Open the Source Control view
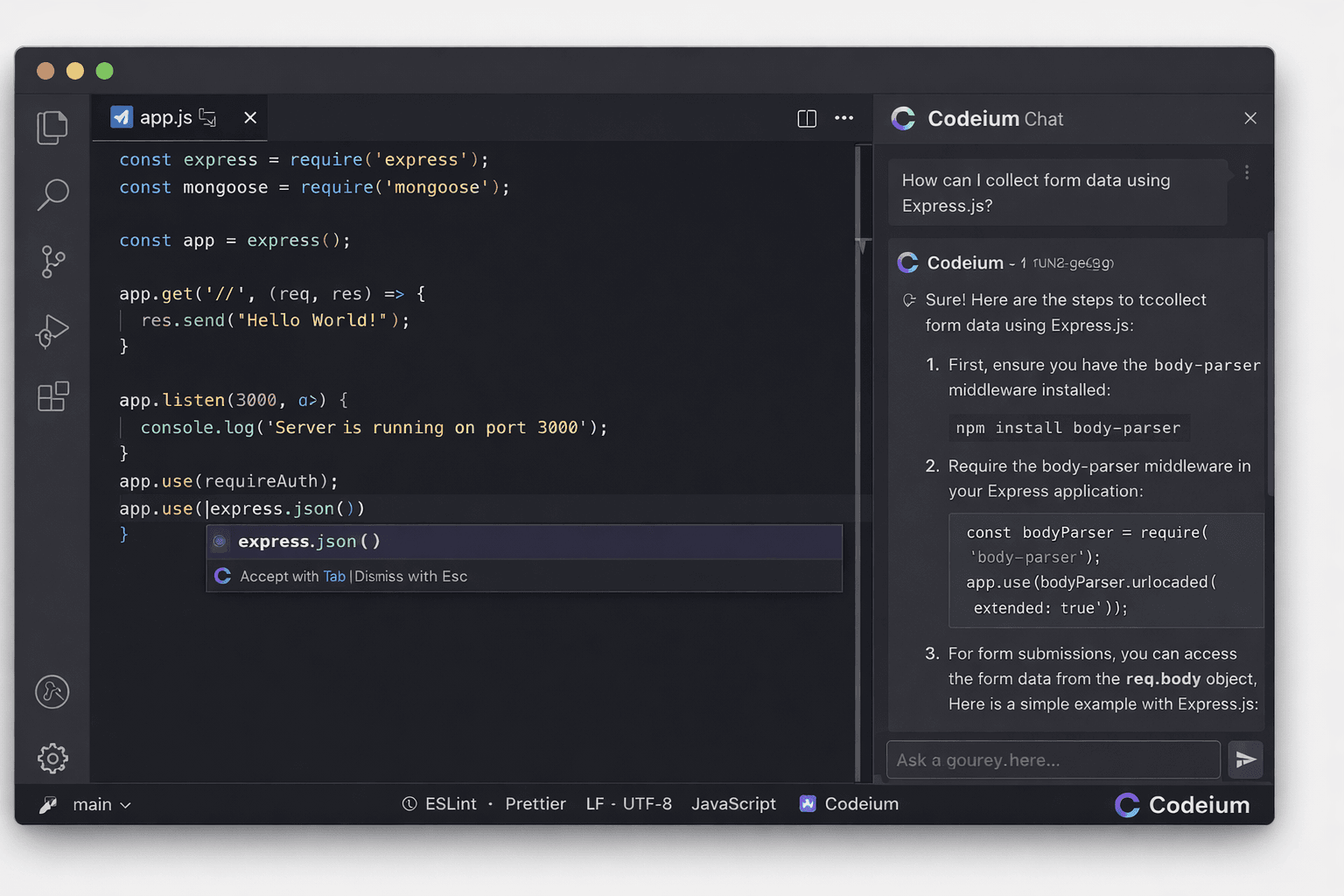 point(52,262)
